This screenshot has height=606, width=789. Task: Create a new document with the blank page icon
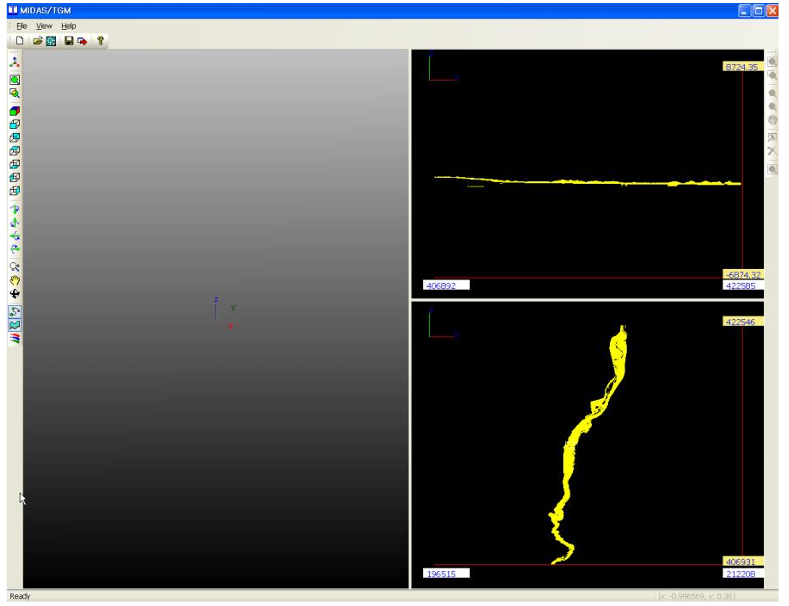[20, 41]
